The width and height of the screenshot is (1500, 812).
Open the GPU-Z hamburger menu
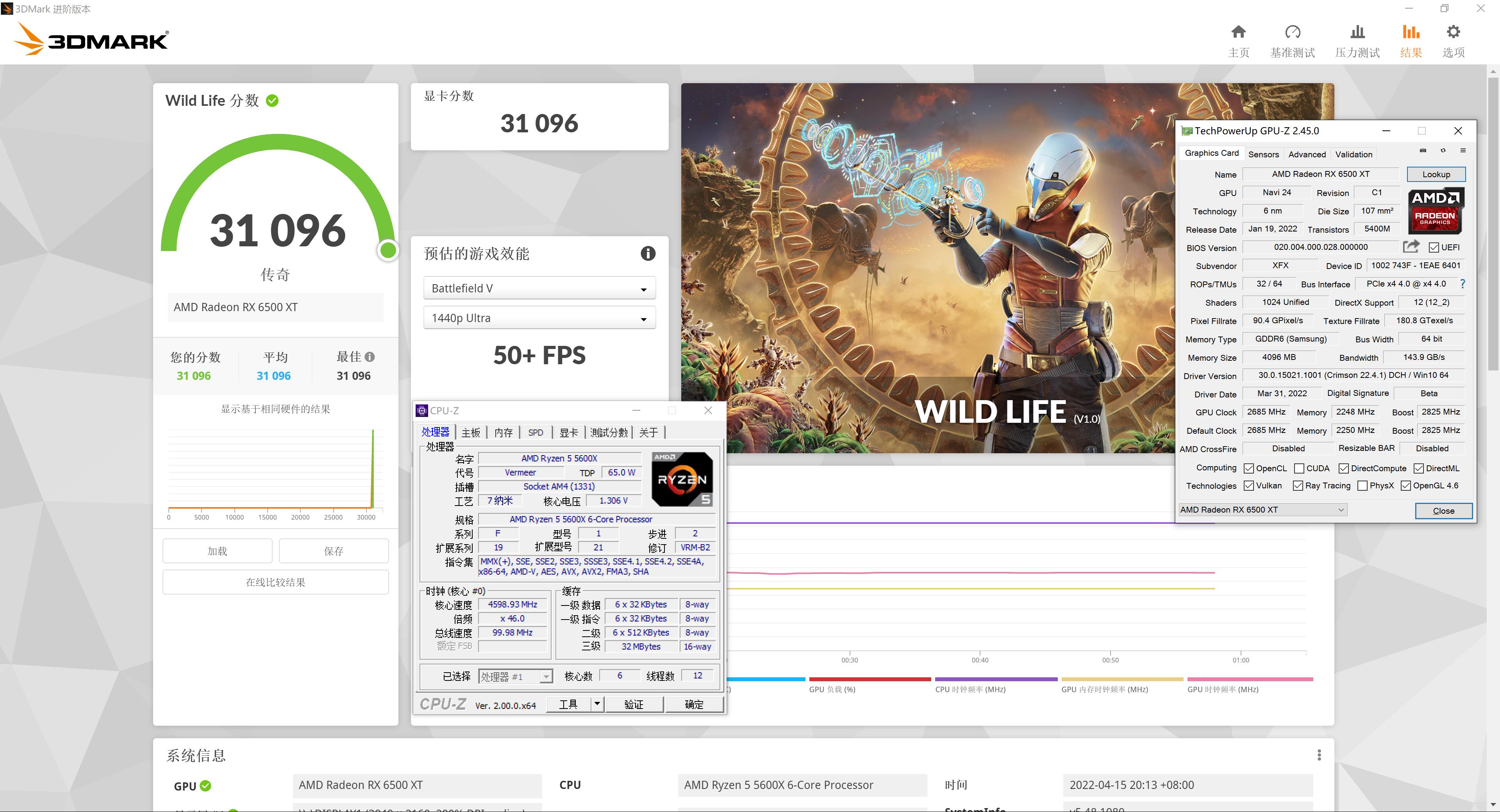(1463, 151)
